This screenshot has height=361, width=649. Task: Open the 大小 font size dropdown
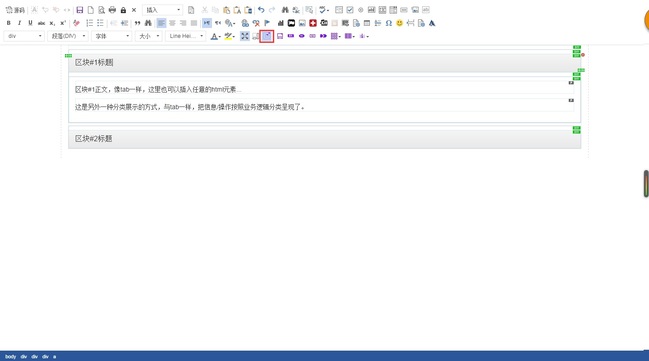(x=149, y=36)
